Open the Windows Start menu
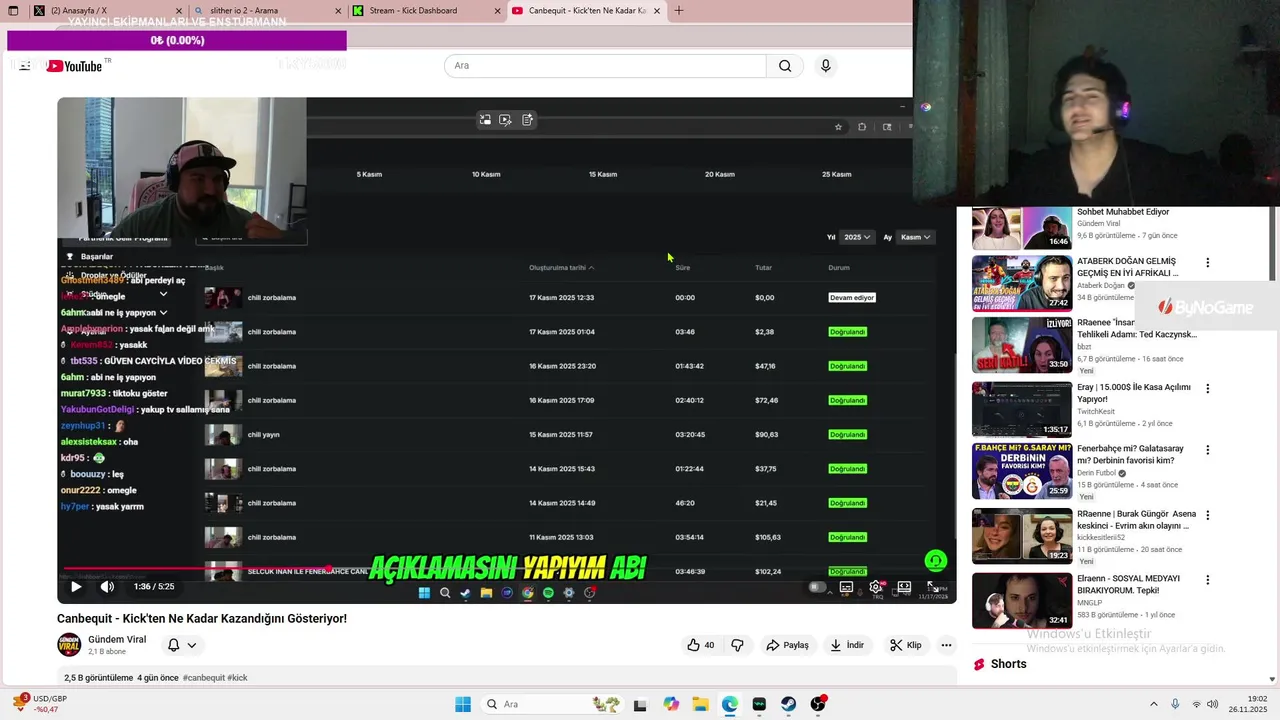The image size is (1280, 720). (463, 704)
